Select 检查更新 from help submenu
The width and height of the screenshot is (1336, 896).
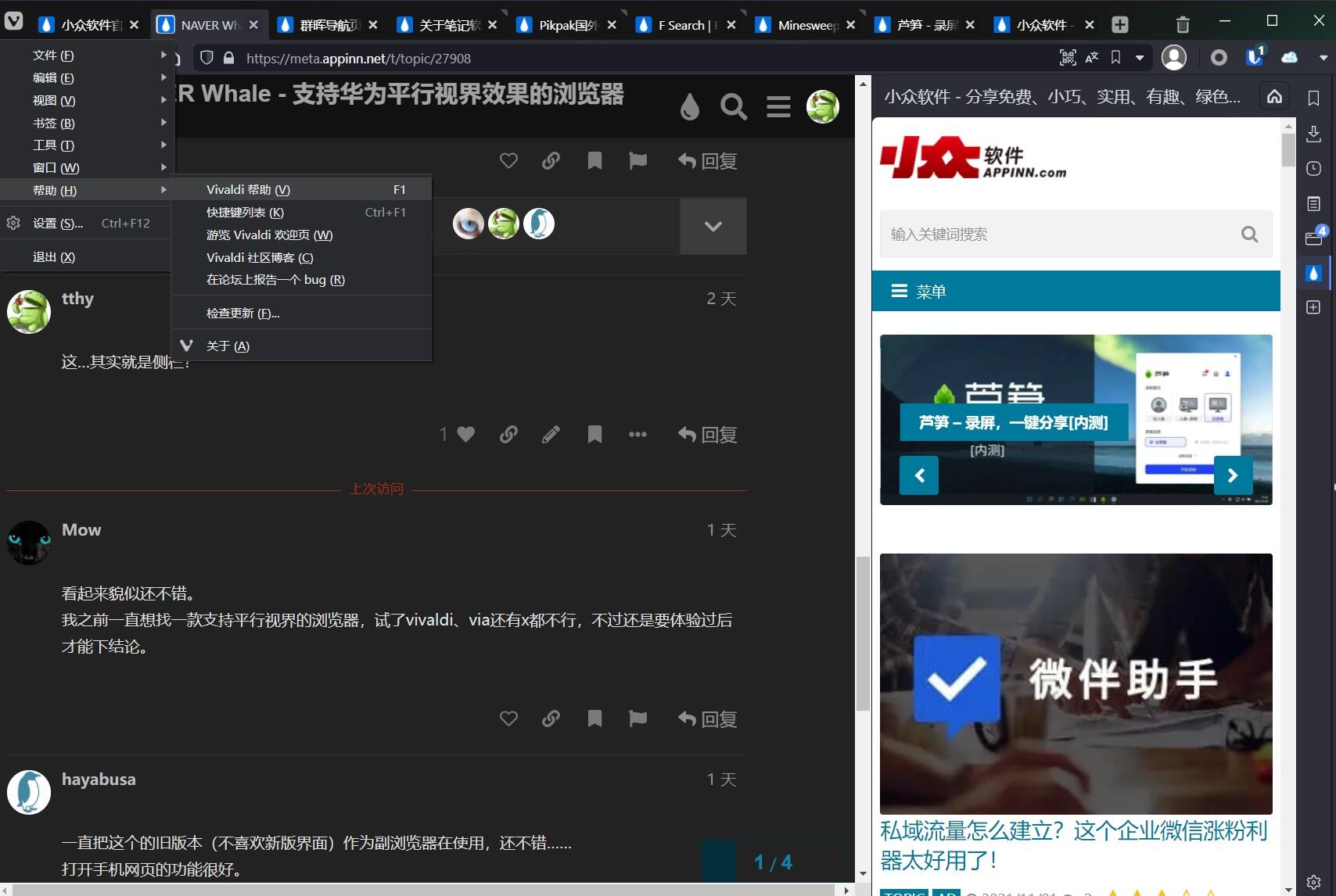tap(242, 314)
